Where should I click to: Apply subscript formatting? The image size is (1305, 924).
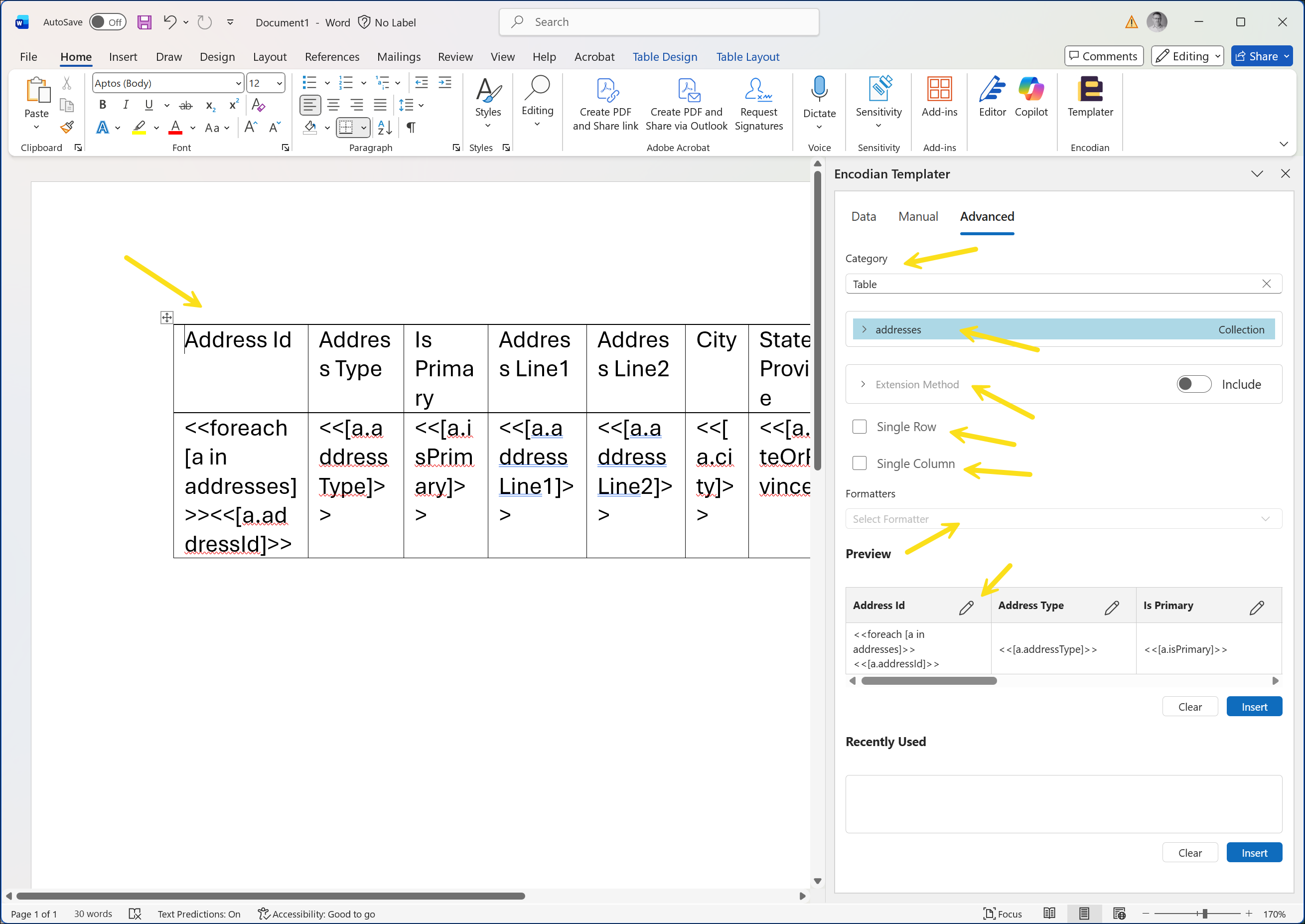210,105
